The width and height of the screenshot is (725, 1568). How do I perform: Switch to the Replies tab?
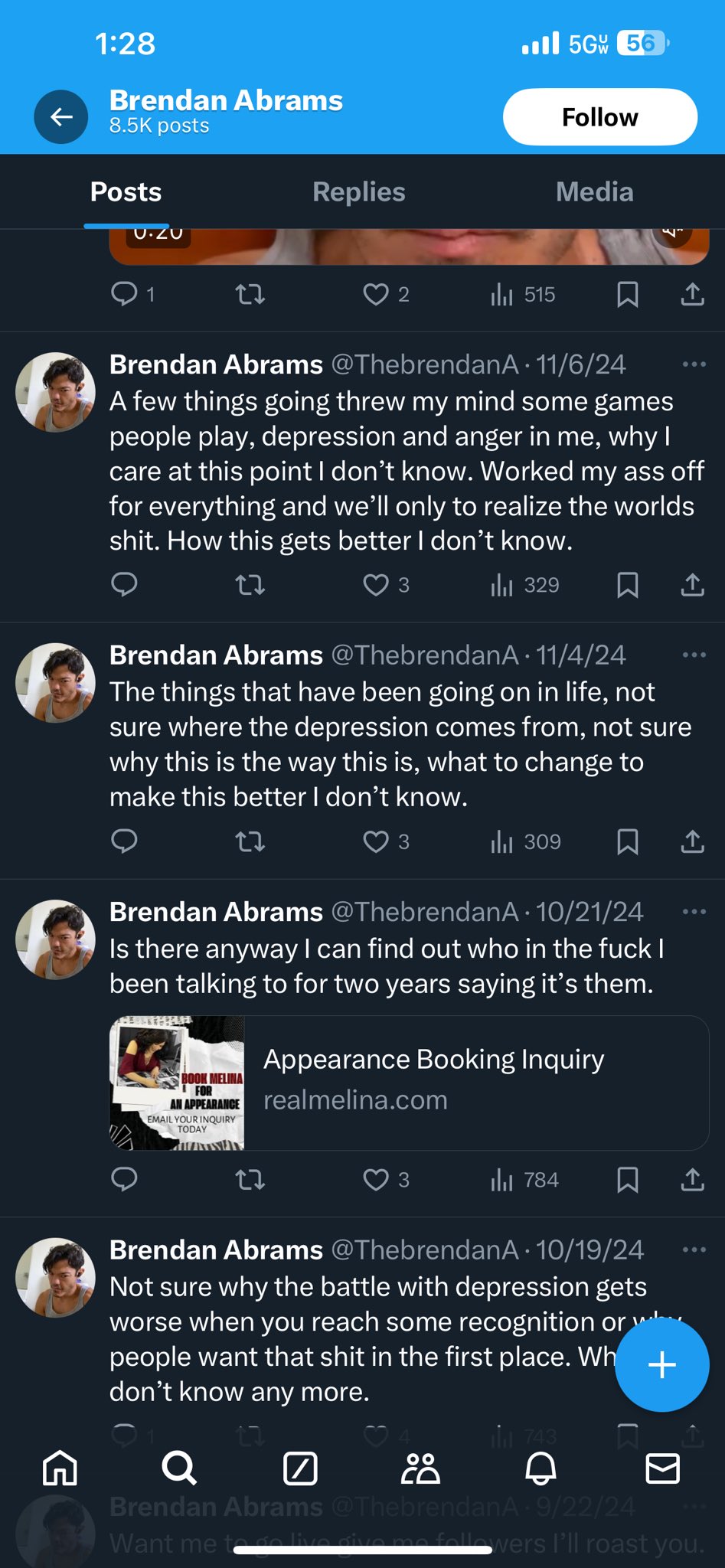[x=358, y=192]
